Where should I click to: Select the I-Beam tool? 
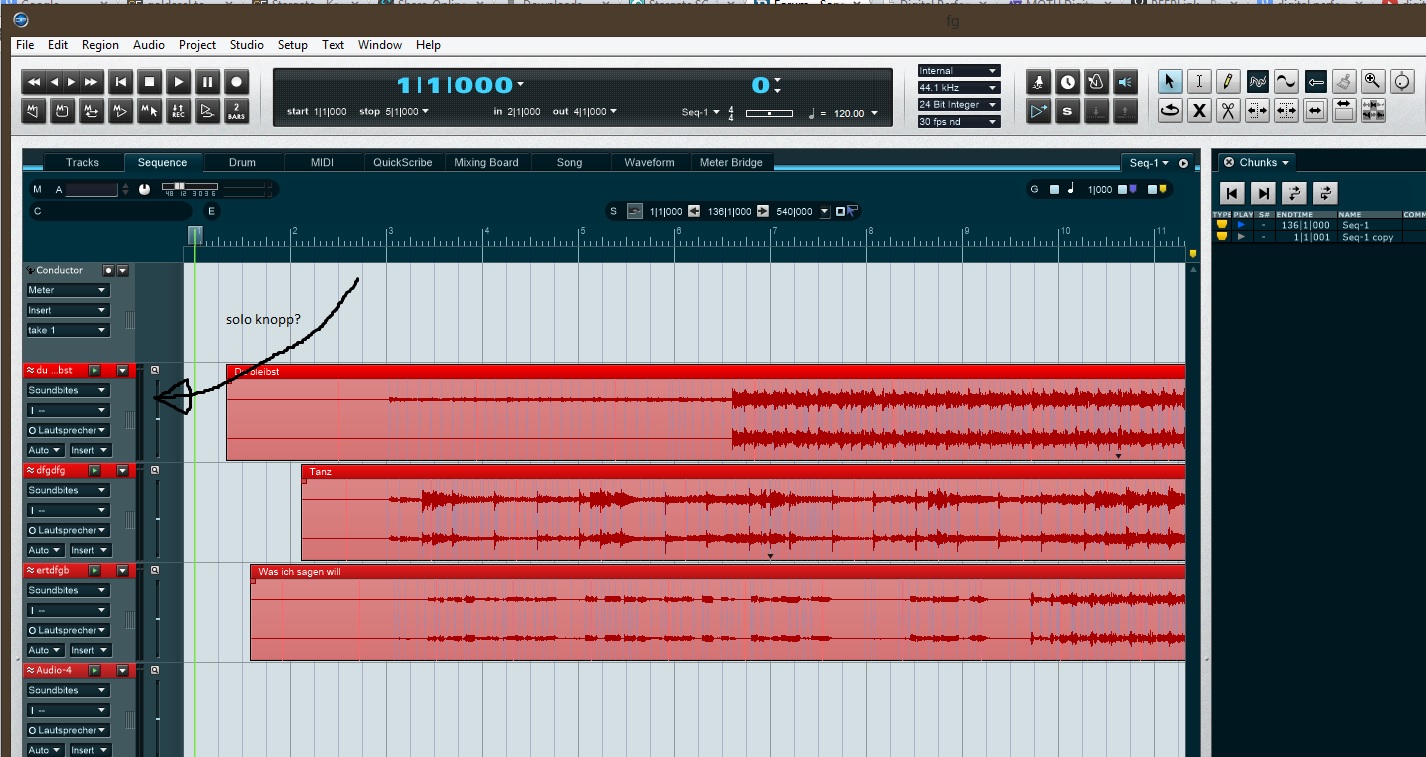1199,82
